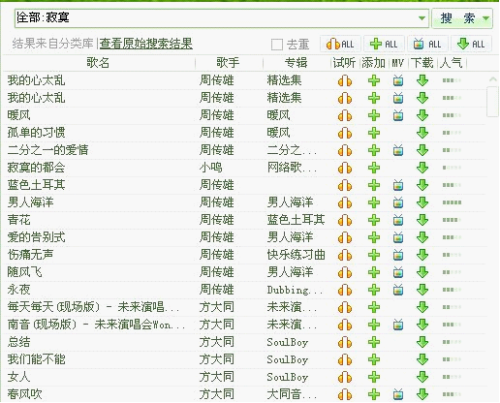
Task: Click the results scrollbar up arrow
Action: [493, 79]
